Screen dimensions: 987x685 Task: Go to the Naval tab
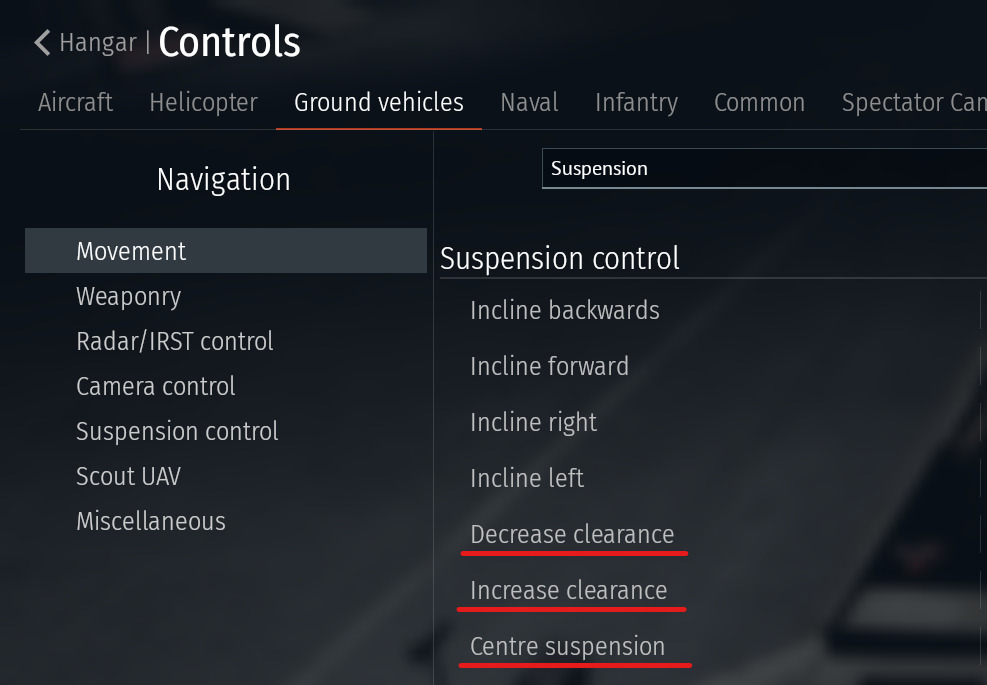529,103
